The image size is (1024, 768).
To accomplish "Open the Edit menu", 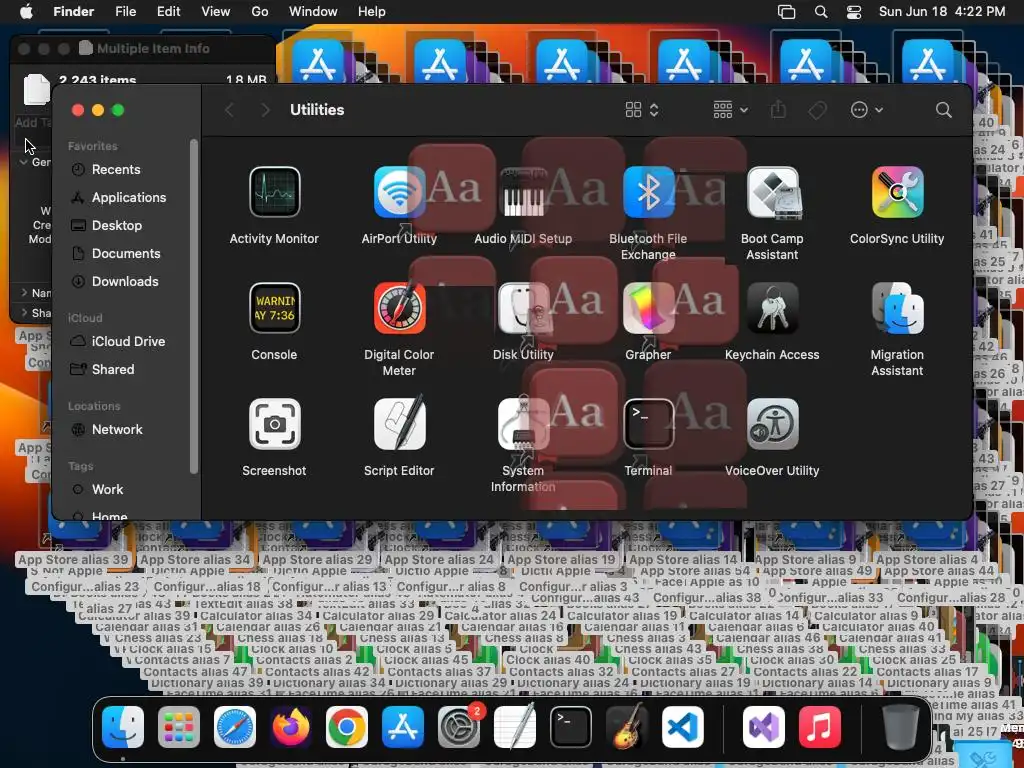I will click(168, 12).
